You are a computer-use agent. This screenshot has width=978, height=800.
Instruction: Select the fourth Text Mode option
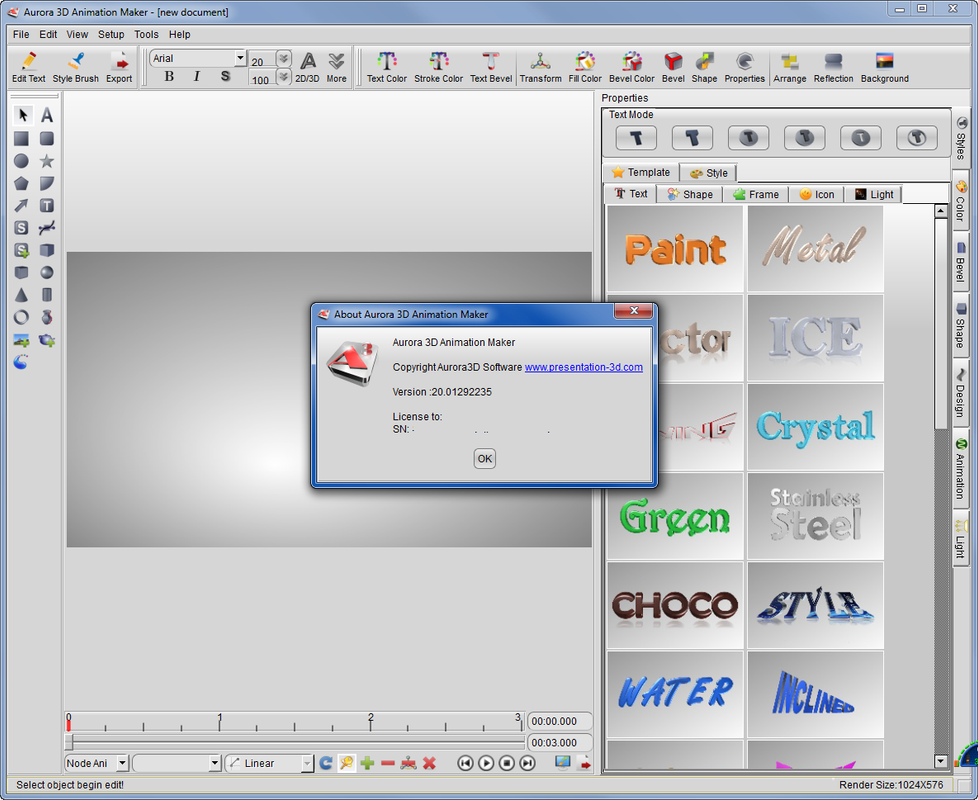coord(805,138)
